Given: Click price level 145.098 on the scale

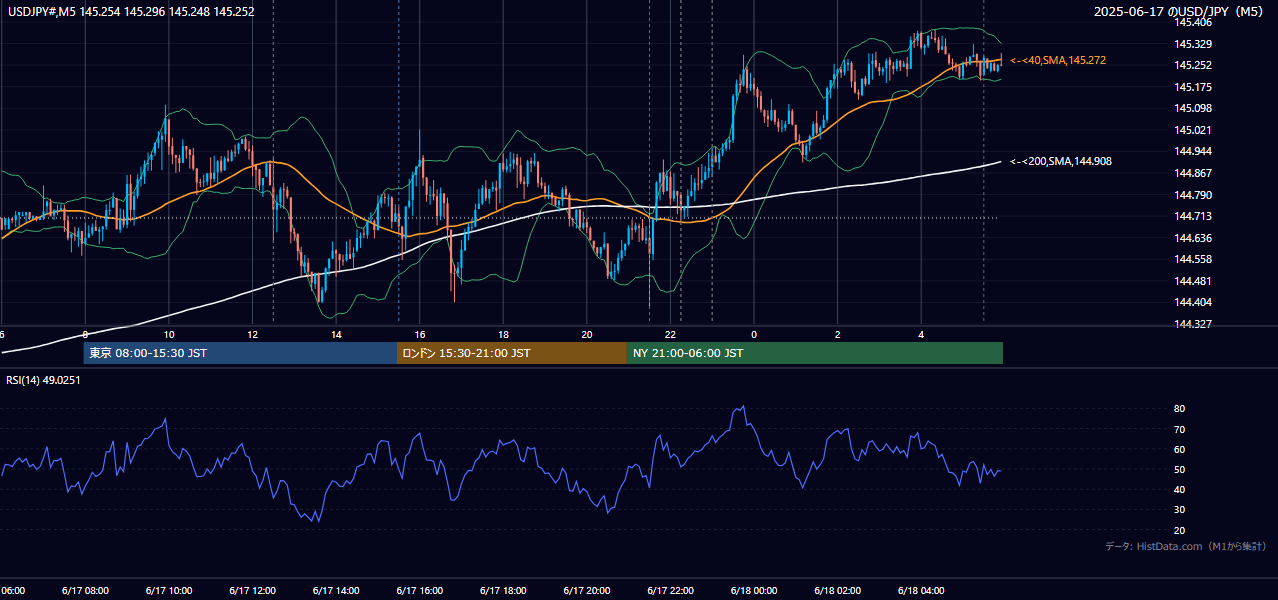Looking at the screenshot, I should pos(1193,108).
